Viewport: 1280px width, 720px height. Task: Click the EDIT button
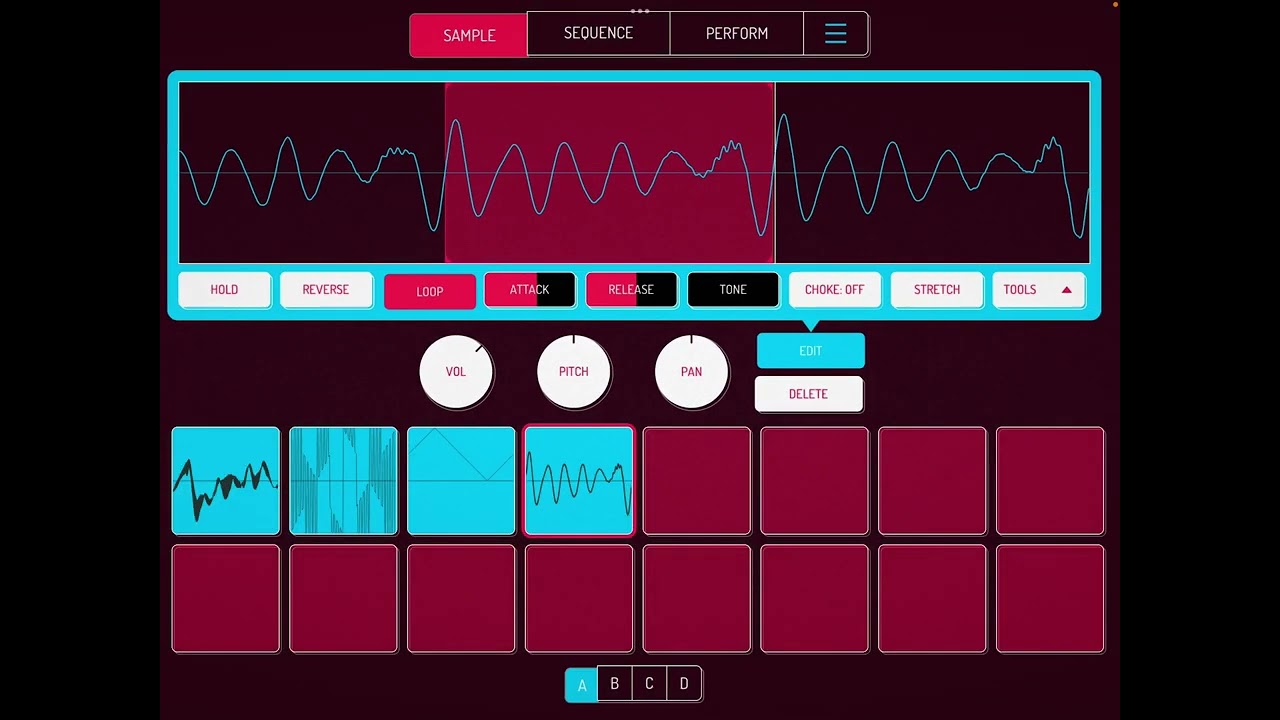[x=811, y=351]
